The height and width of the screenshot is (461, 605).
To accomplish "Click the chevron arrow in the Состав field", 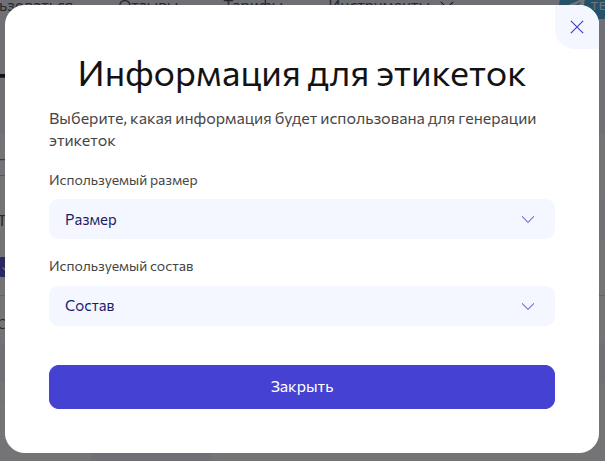I will pyautogui.click(x=528, y=306).
